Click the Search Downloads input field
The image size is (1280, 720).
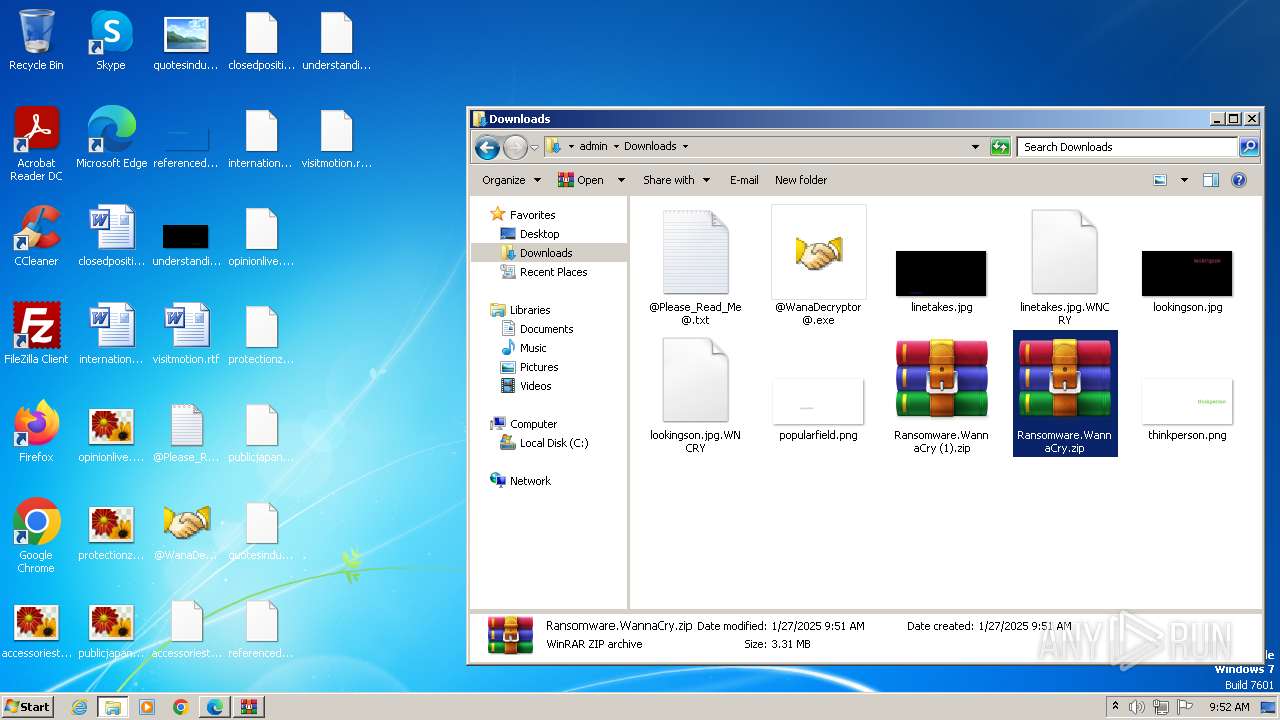1128,147
